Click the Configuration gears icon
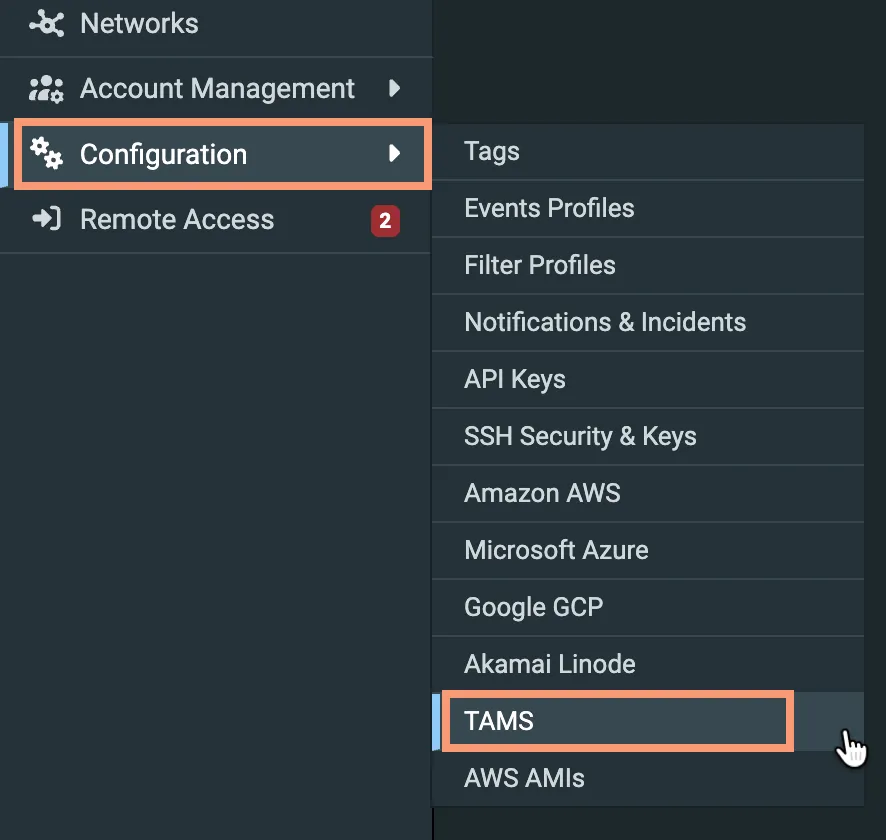Viewport: 886px width, 840px height. [46, 153]
